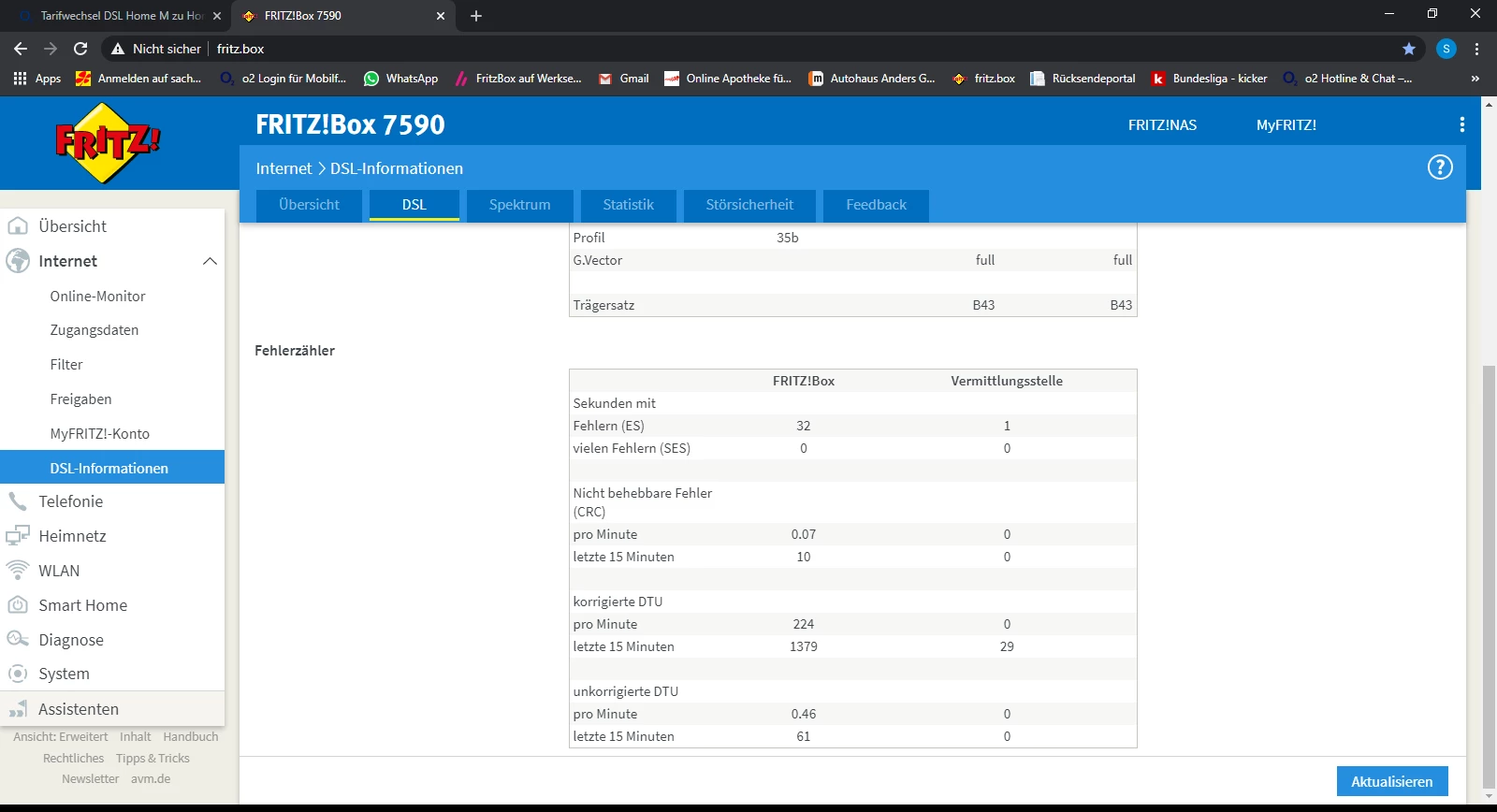Open the o2 Login für Mobilf... bookmark
The image size is (1497, 812).
click(x=283, y=79)
